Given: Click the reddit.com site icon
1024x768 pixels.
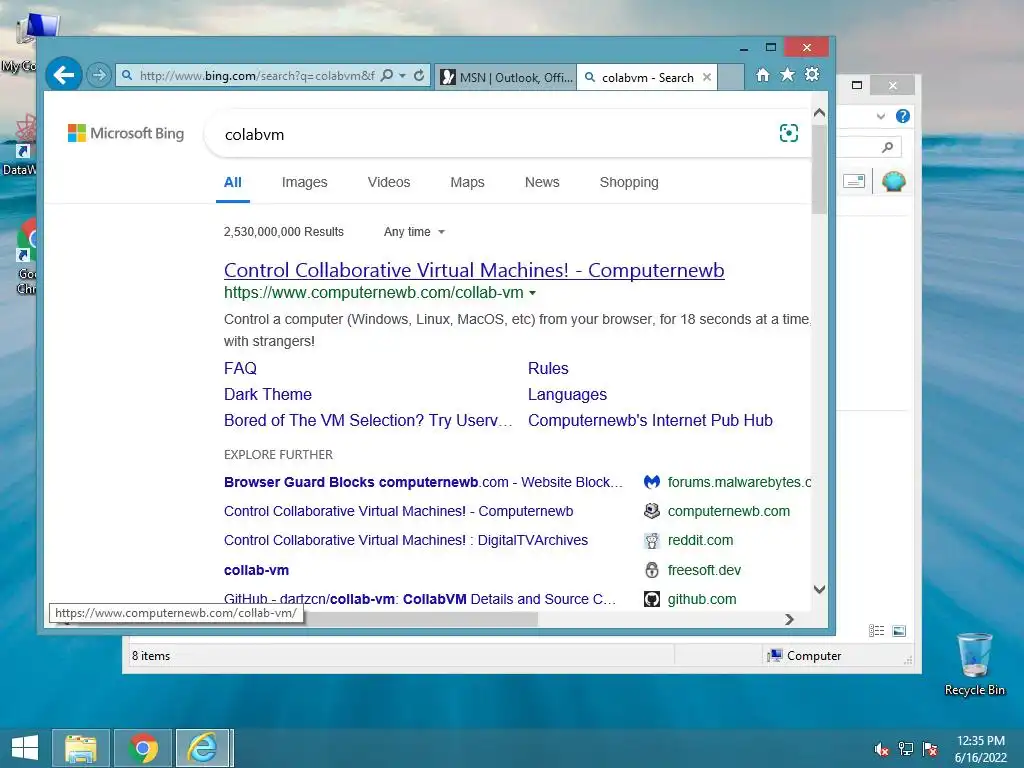Looking at the screenshot, I should [652, 541].
